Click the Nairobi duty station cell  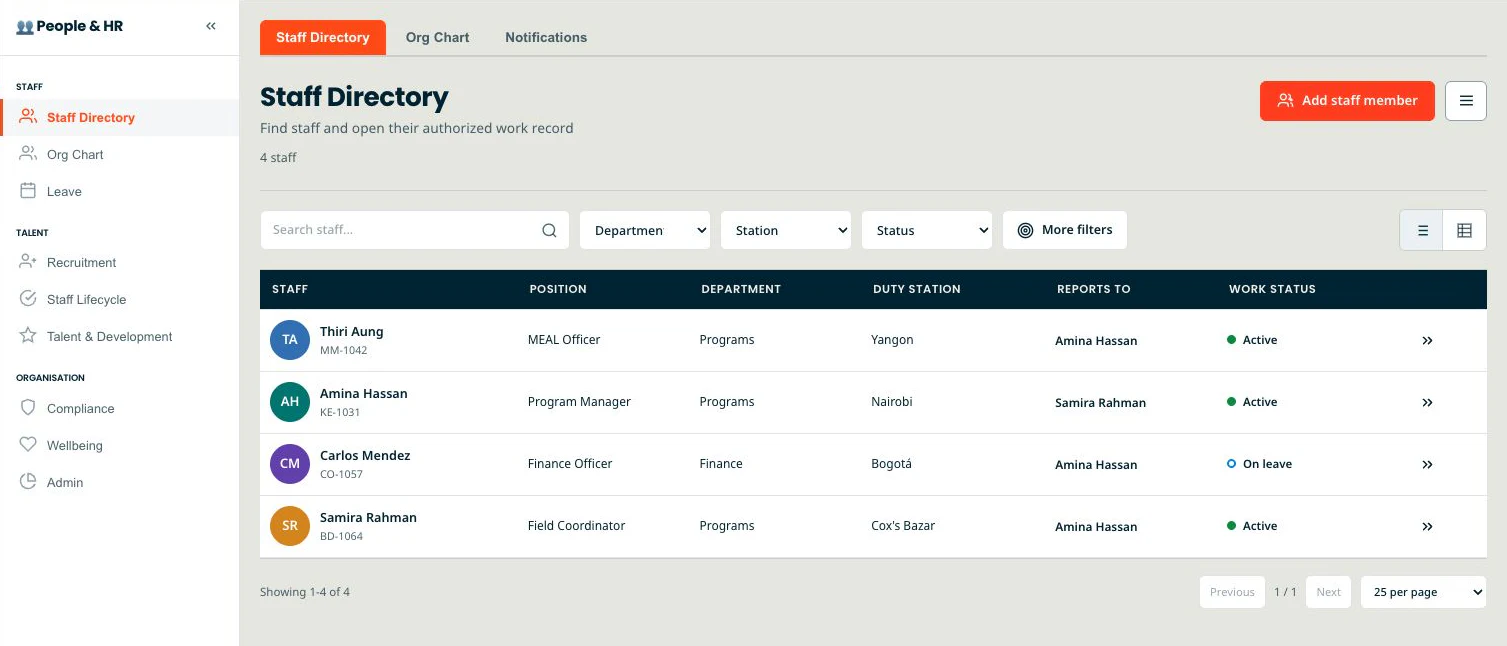(892, 402)
